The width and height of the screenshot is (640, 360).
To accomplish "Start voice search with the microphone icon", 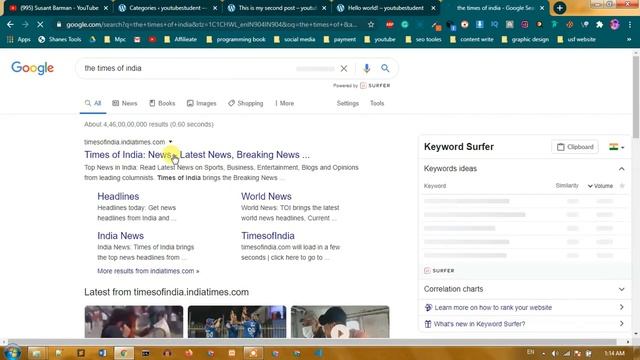I will coord(366,68).
